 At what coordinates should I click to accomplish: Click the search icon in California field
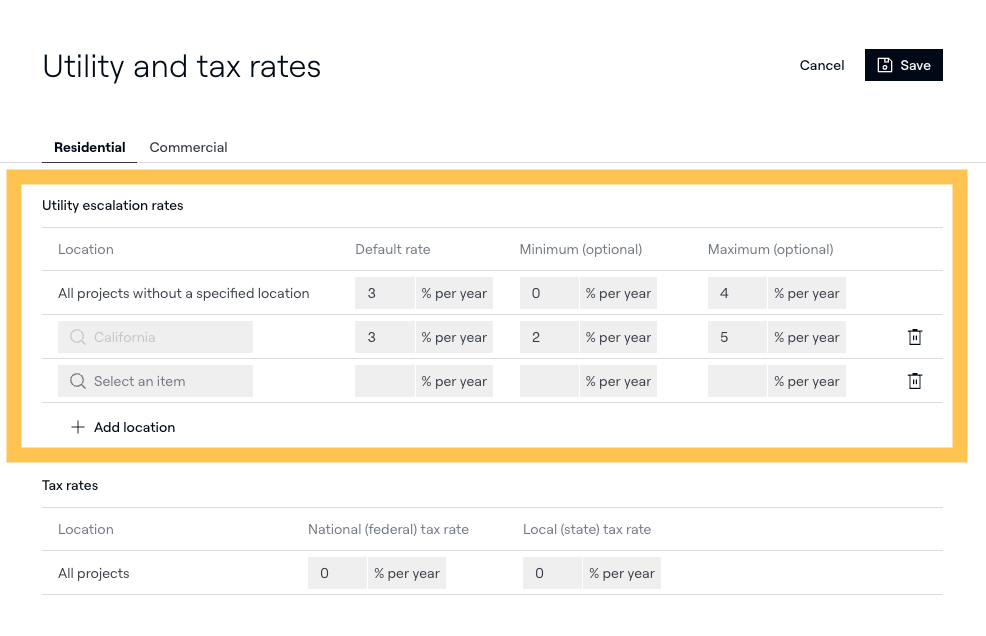78,337
